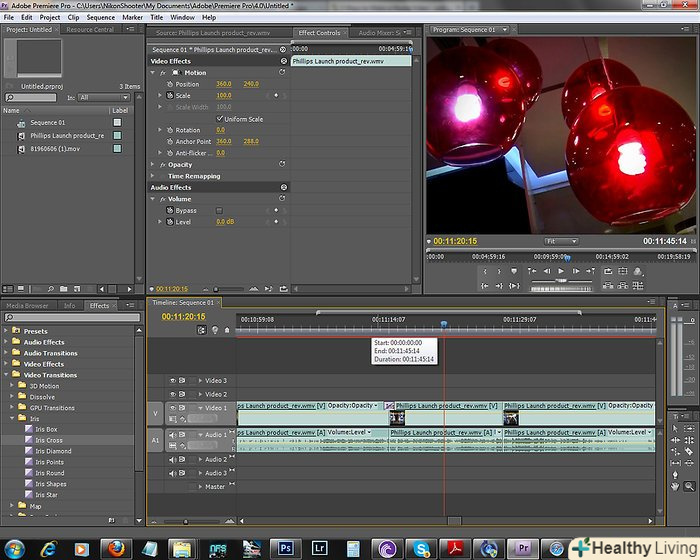The width and height of the screenshot is (700, 560).
Task: Click the Rotation stopwatch animation icon
Action: point(170,130)
